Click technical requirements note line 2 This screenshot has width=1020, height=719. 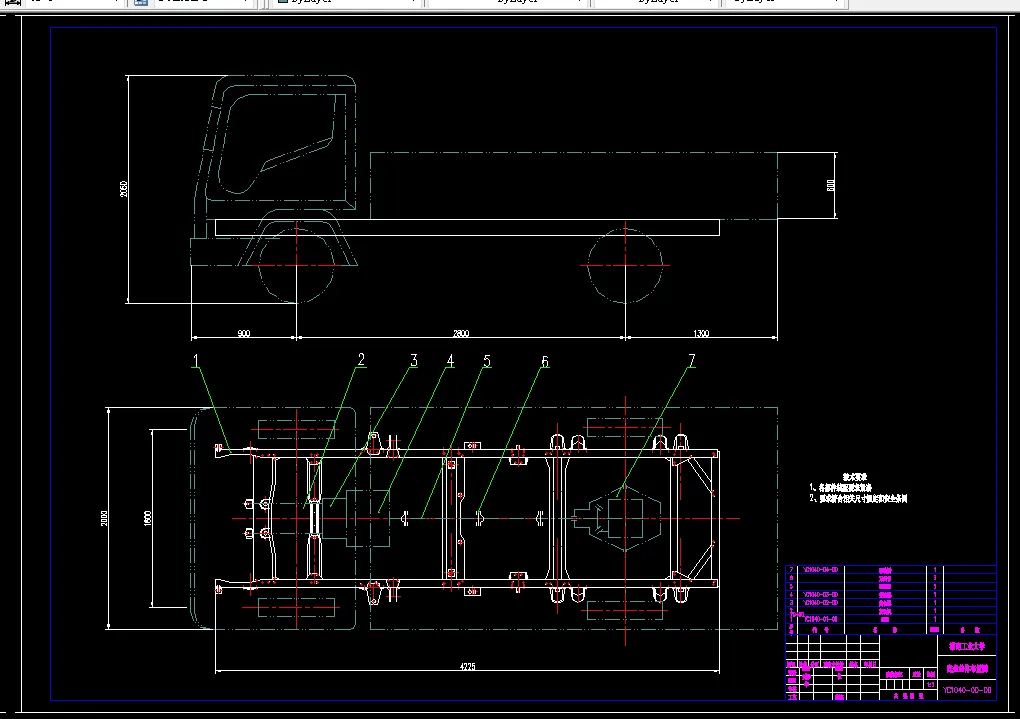point(858,498)
